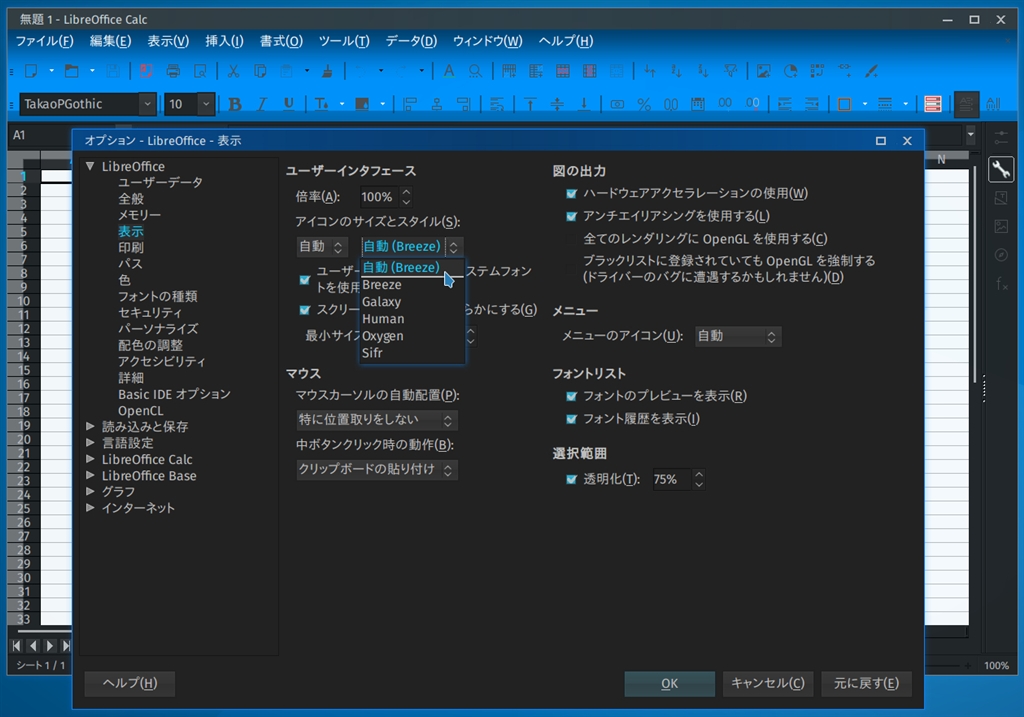This screenshot has height=717, width=1024.
Task: Choose Oxygen icon style option
Action: pyautogui.click(x=412, y=336)
